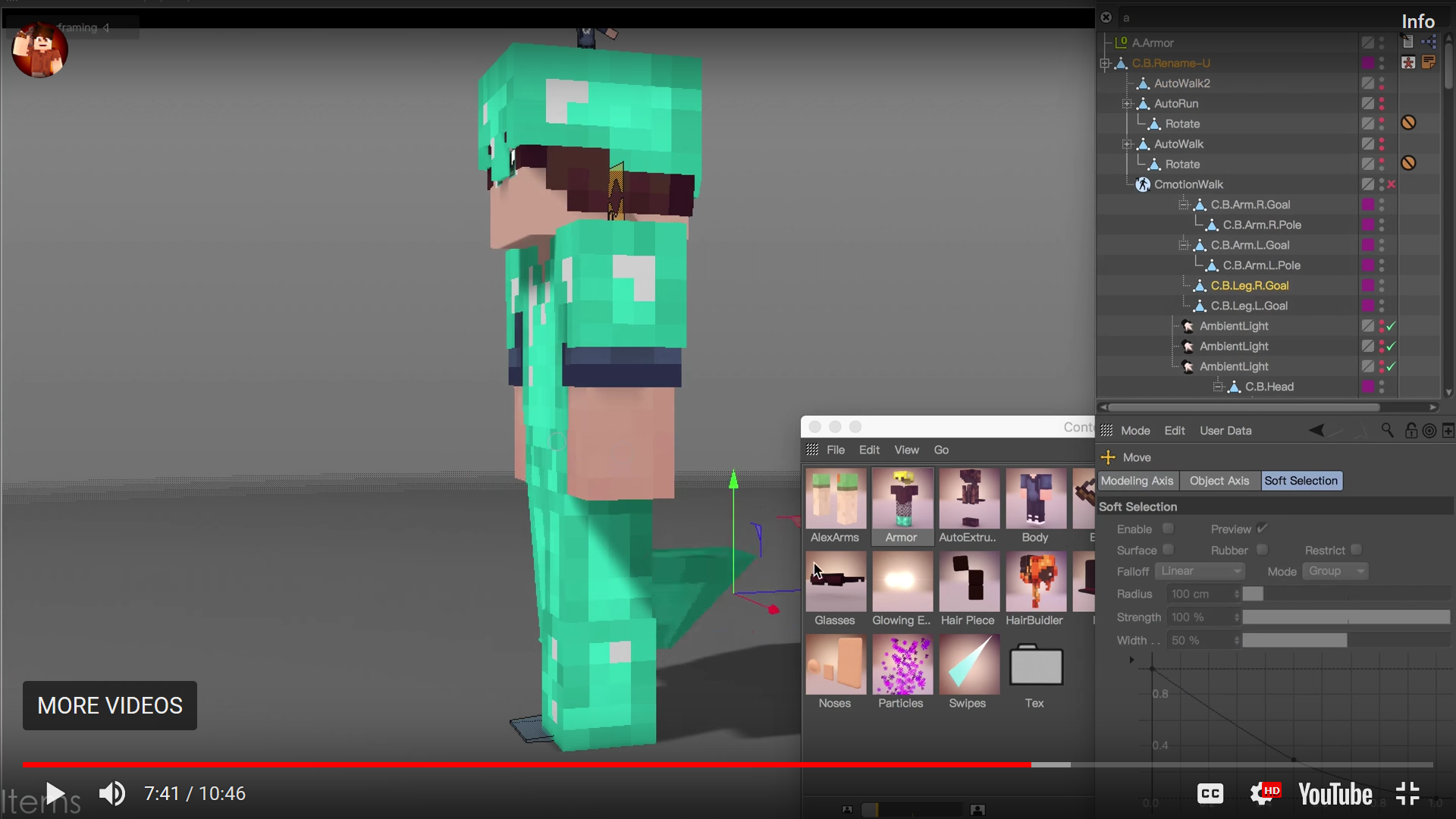The height and width of the screenshot is (819, 1456).
Task: Collapse the C.B.Arm.R.Goal node
Action: (x=1184, y=205)
